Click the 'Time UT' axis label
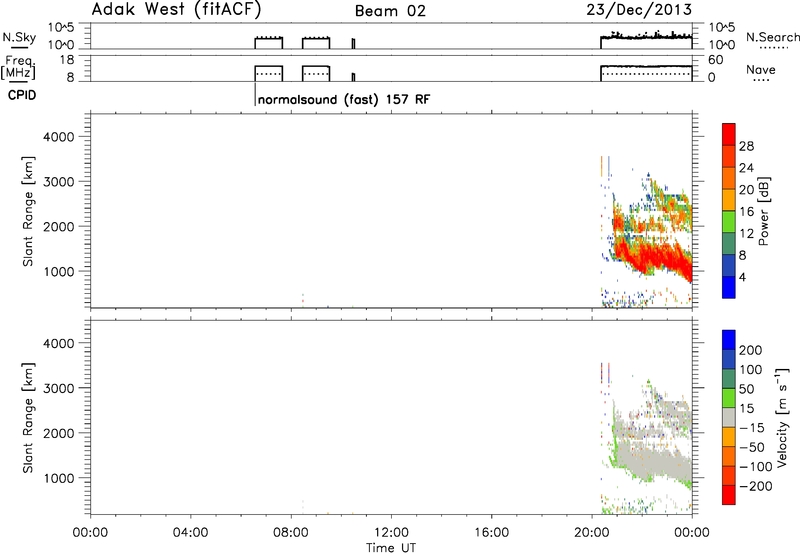800x554 pixels. (x=391, y=548)
